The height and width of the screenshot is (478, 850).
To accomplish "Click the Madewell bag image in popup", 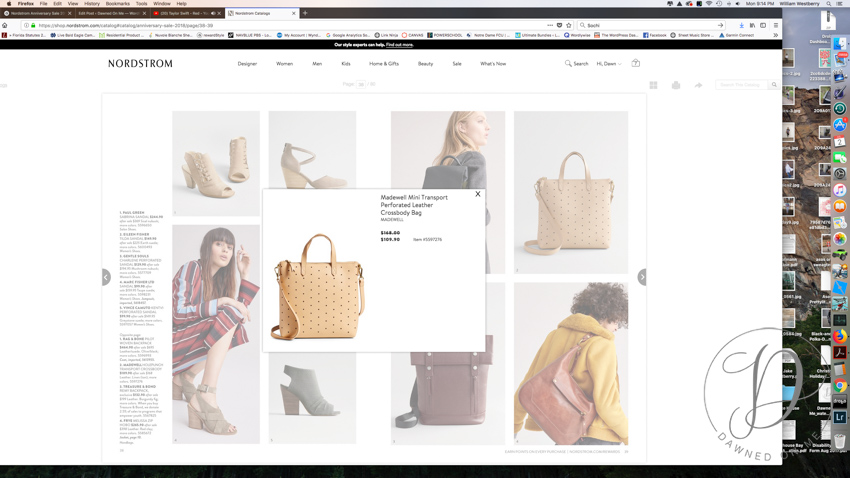I will (x=318, y=287).
